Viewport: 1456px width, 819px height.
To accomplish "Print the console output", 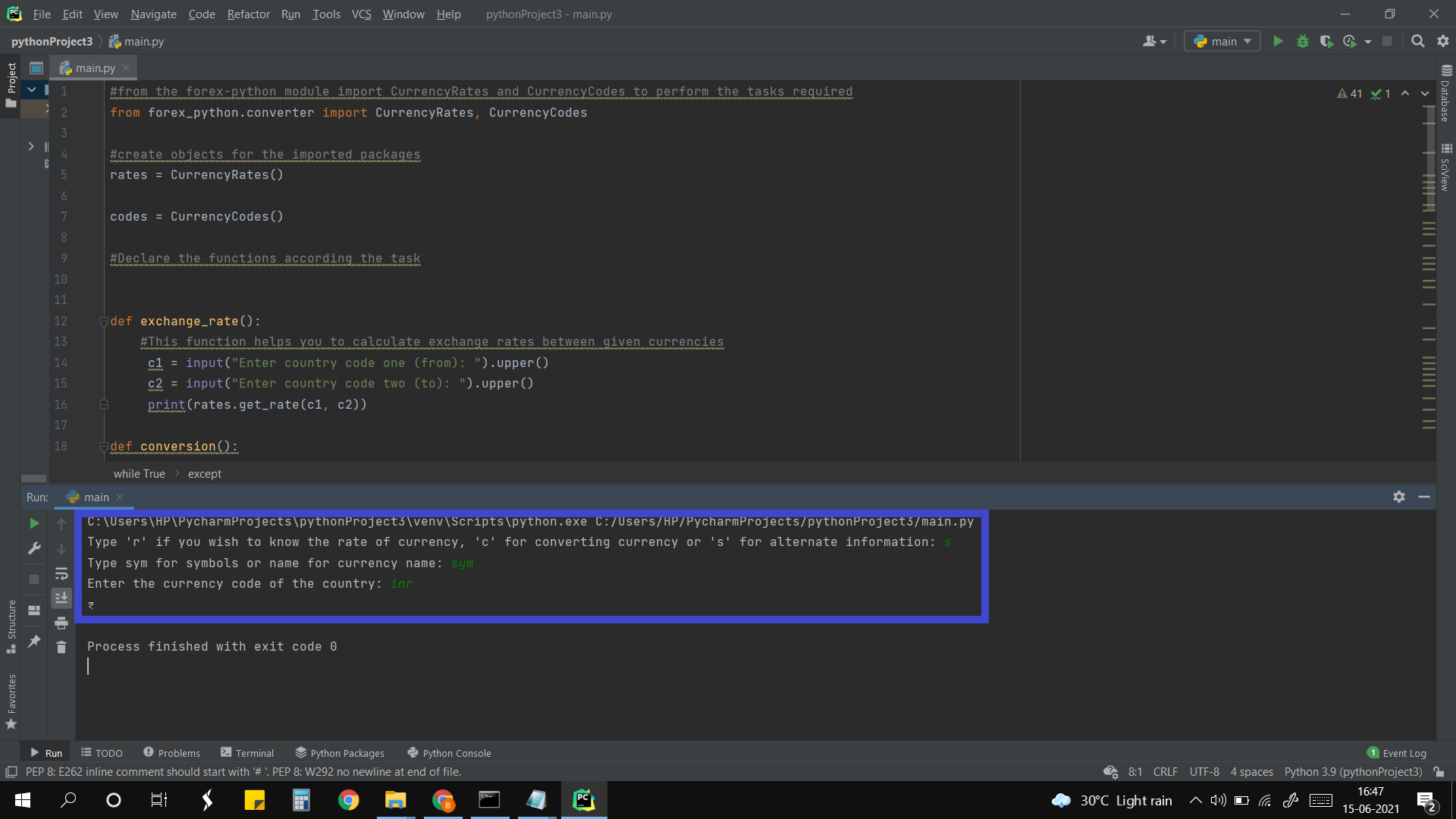I will [61, 623].
